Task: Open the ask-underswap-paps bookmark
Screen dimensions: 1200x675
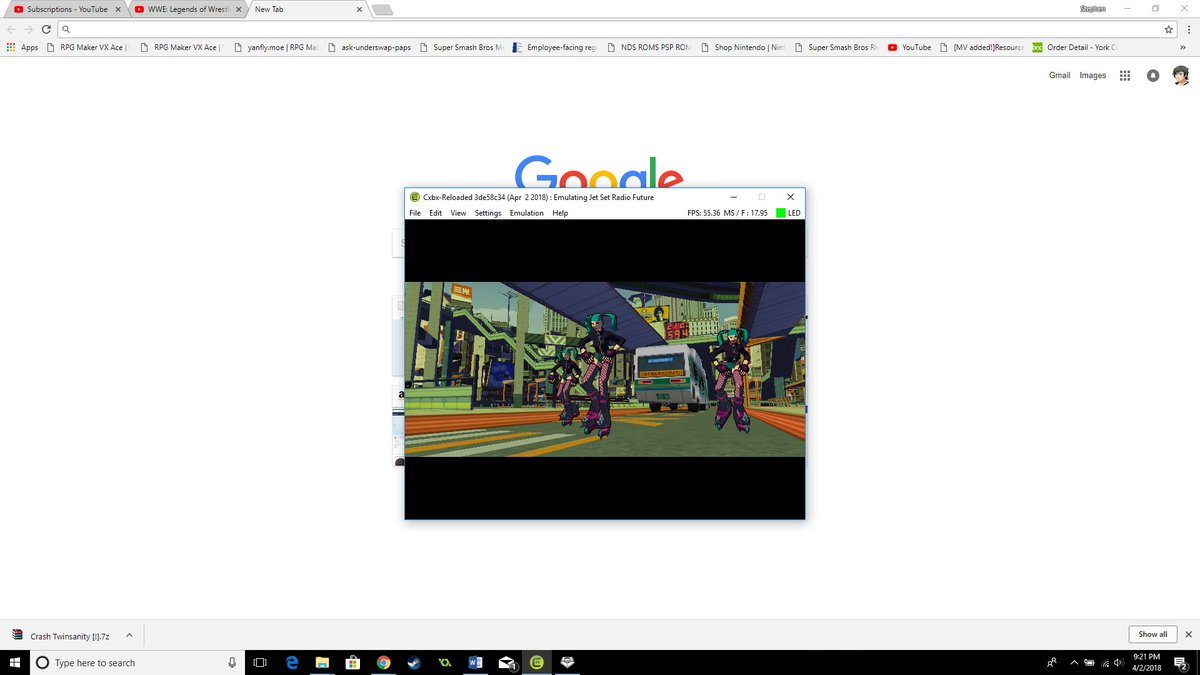Action: pos(369,47)
